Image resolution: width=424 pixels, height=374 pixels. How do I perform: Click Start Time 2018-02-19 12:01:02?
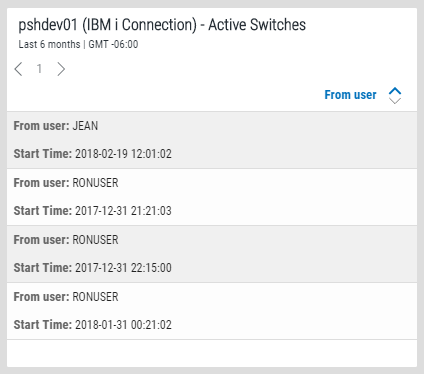tap(93, 154)
